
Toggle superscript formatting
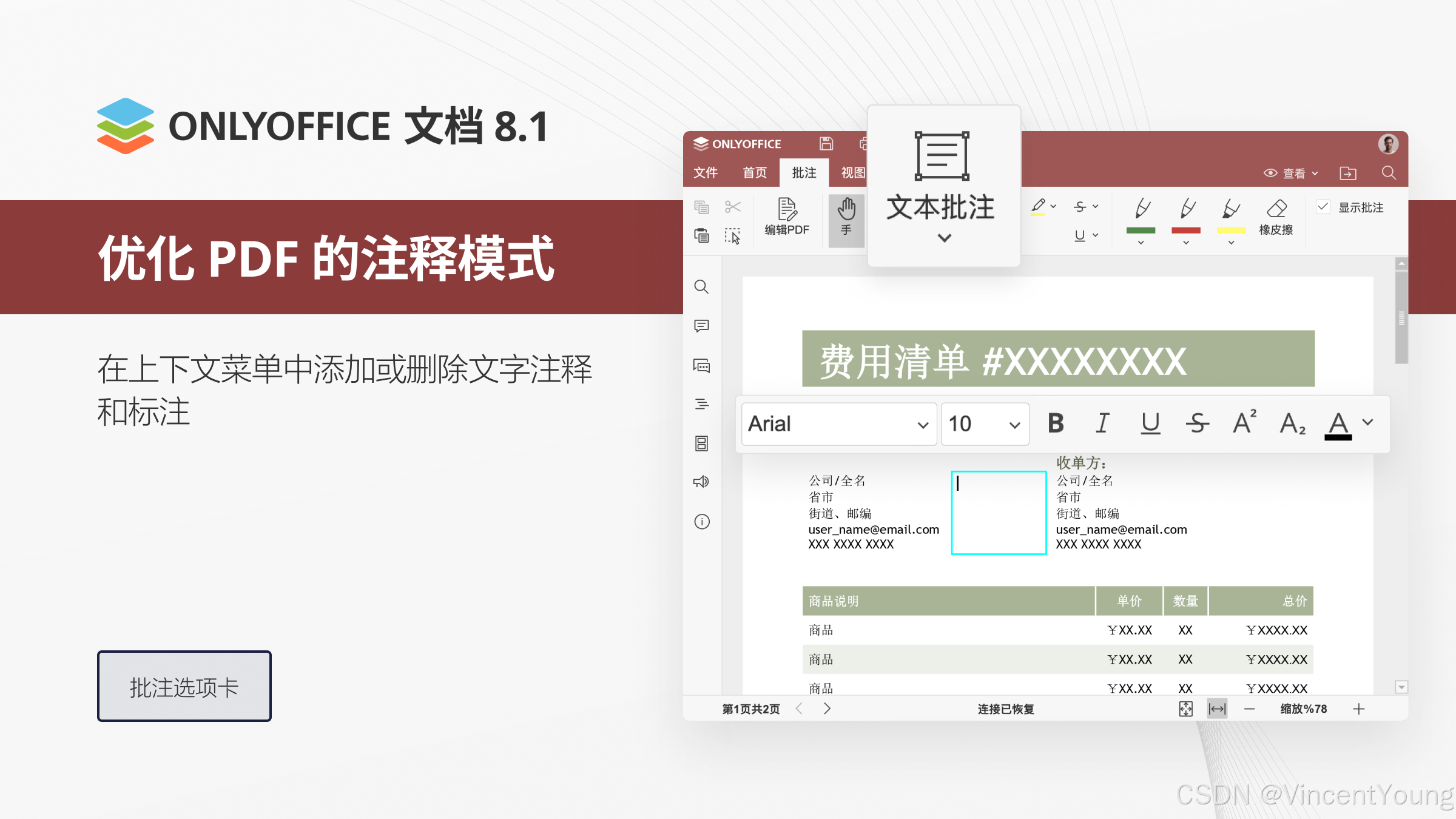point(1245,422)
